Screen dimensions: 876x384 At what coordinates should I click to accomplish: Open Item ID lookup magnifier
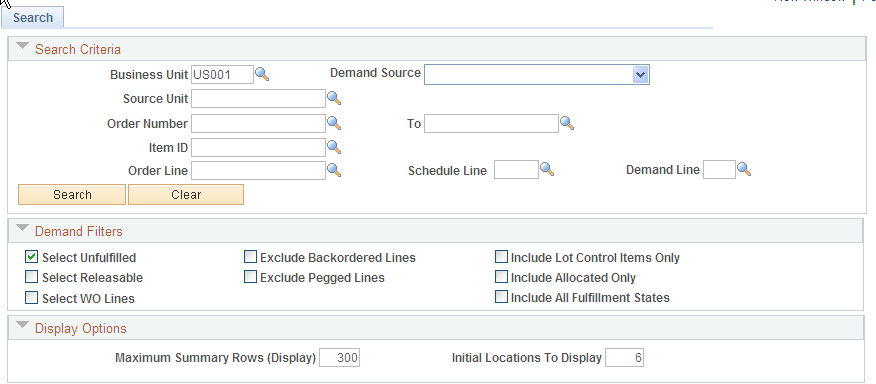point(334,148)
